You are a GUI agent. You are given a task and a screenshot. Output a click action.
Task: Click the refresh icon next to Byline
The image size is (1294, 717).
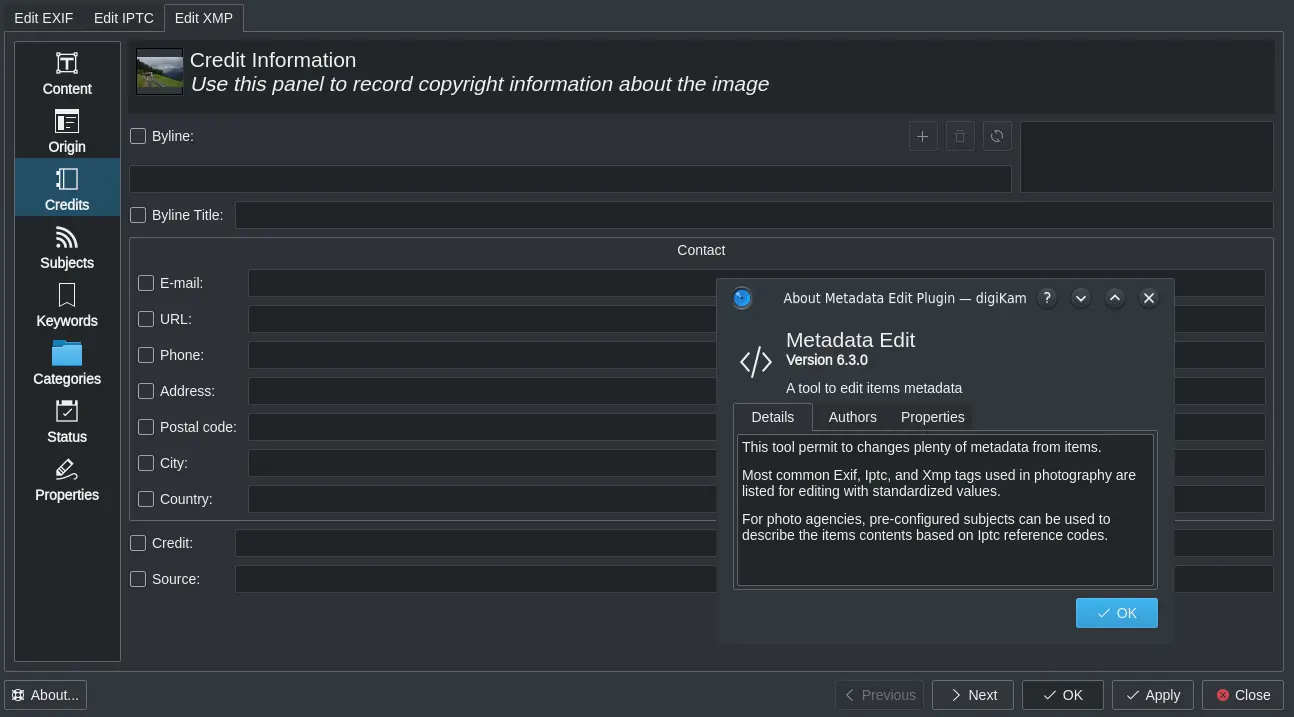pos(996,136)
